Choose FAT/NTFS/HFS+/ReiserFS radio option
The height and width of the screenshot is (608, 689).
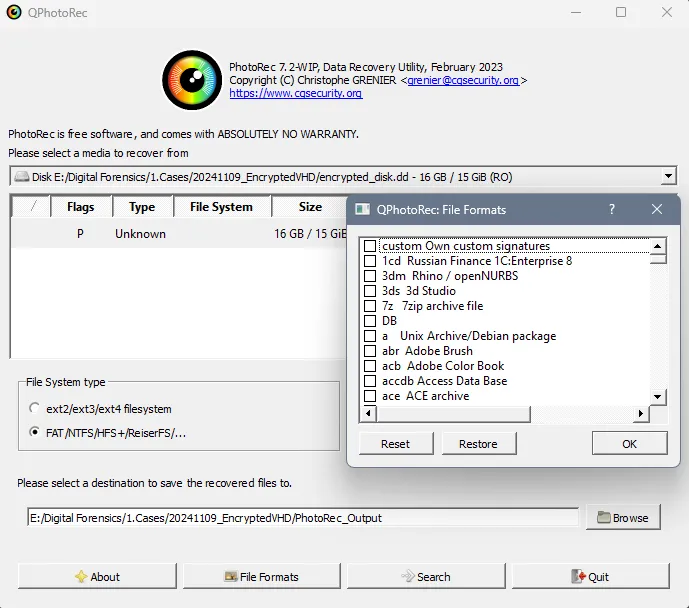(x=36, y=433)
